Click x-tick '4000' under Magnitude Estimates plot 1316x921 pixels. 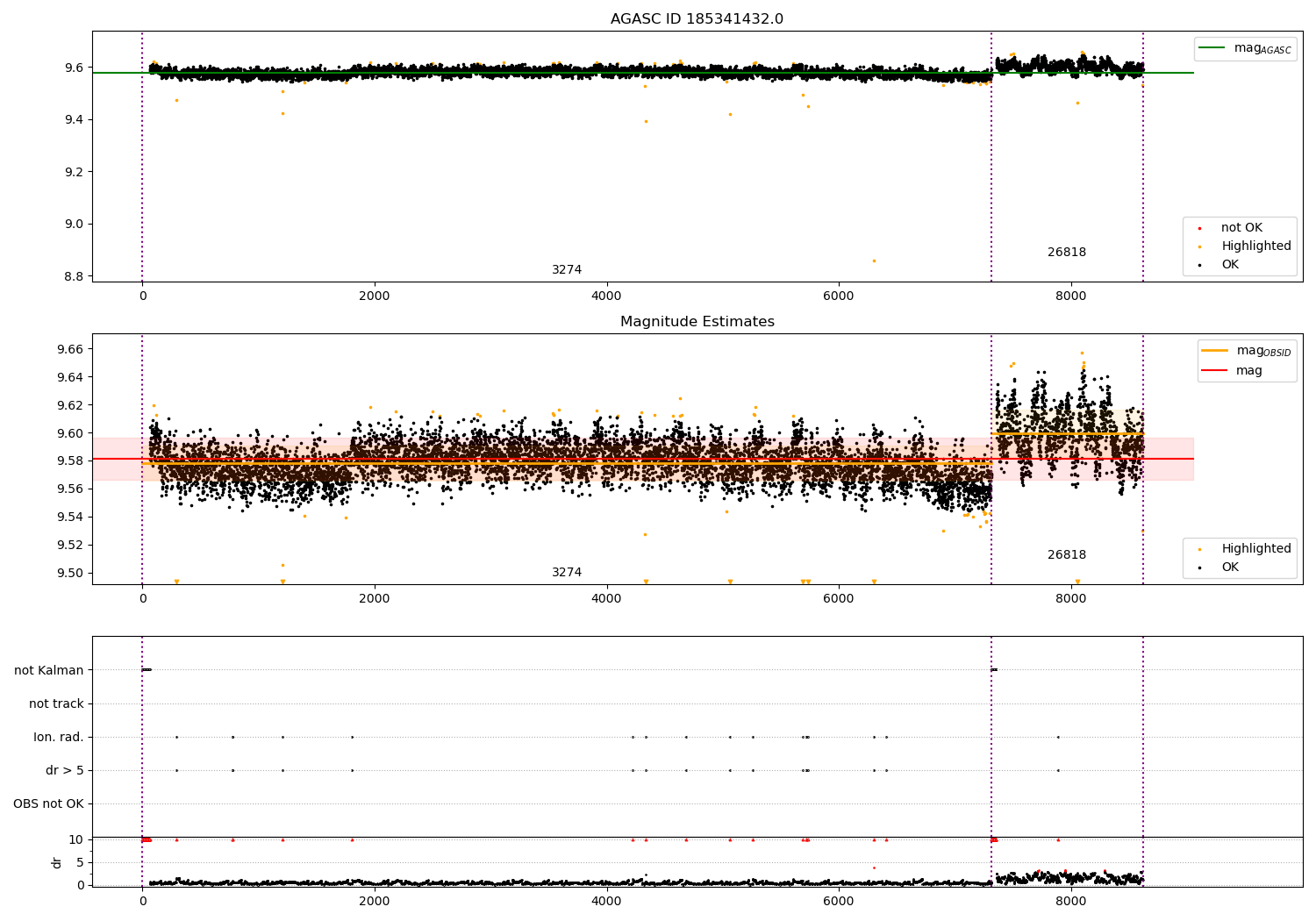[607, 599]
